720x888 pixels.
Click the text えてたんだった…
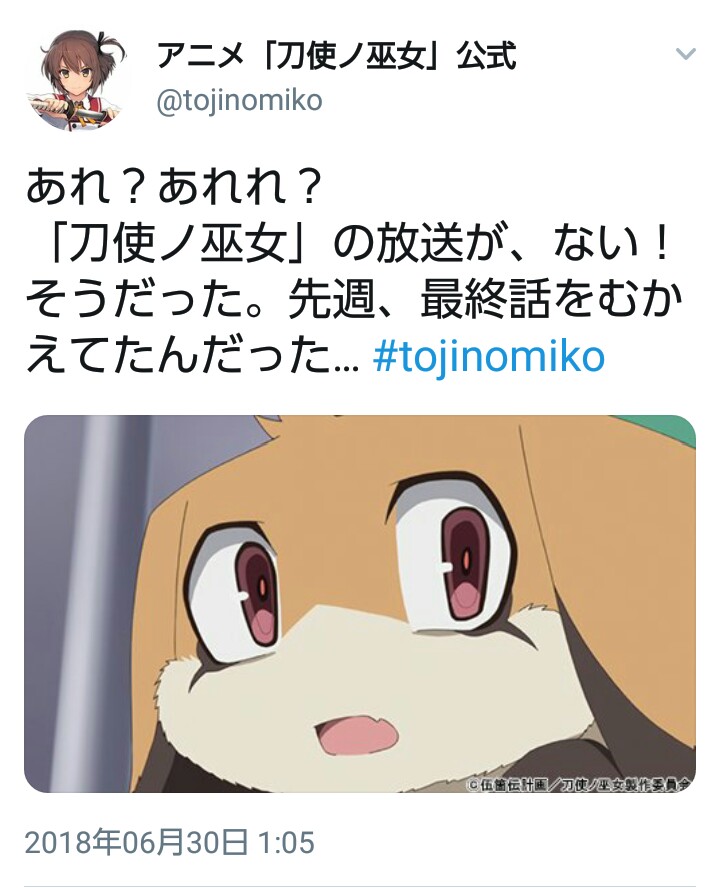click(193, 357)
